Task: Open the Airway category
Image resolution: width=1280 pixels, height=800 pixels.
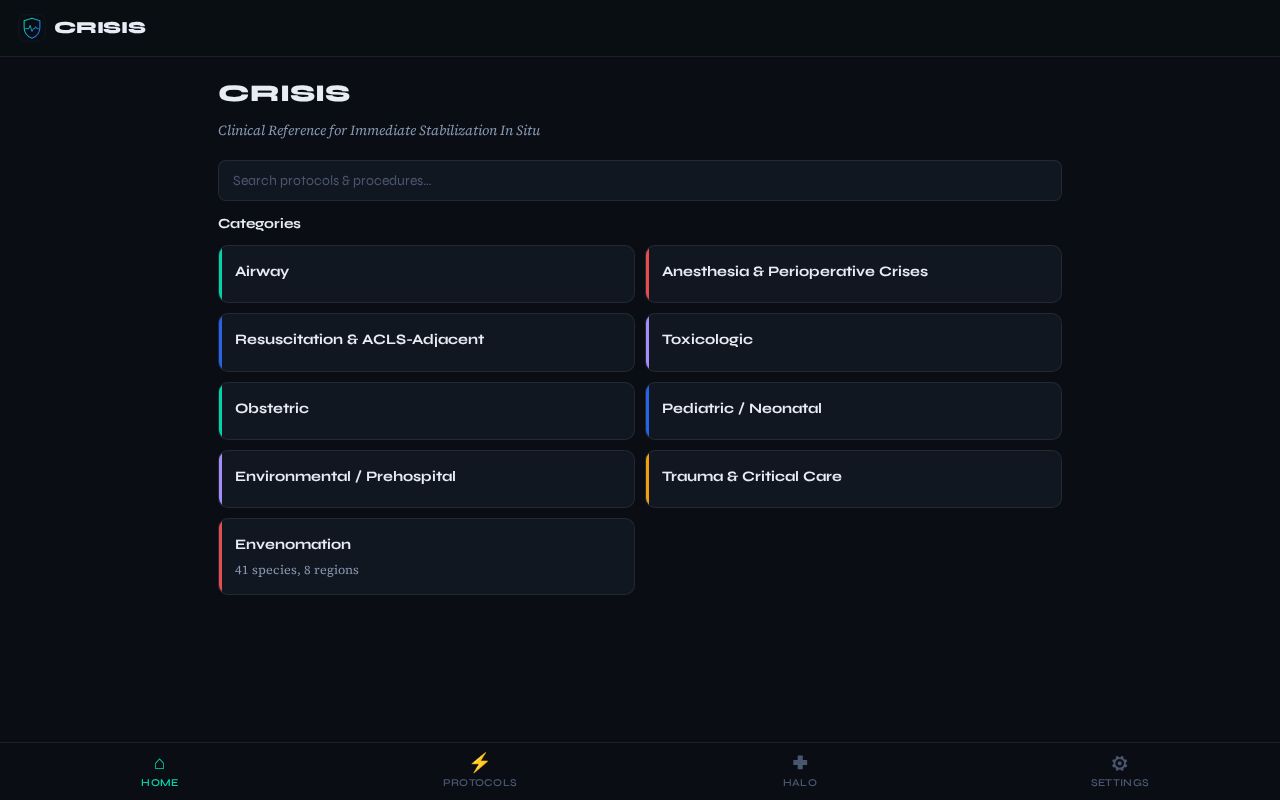Action: 426,274
